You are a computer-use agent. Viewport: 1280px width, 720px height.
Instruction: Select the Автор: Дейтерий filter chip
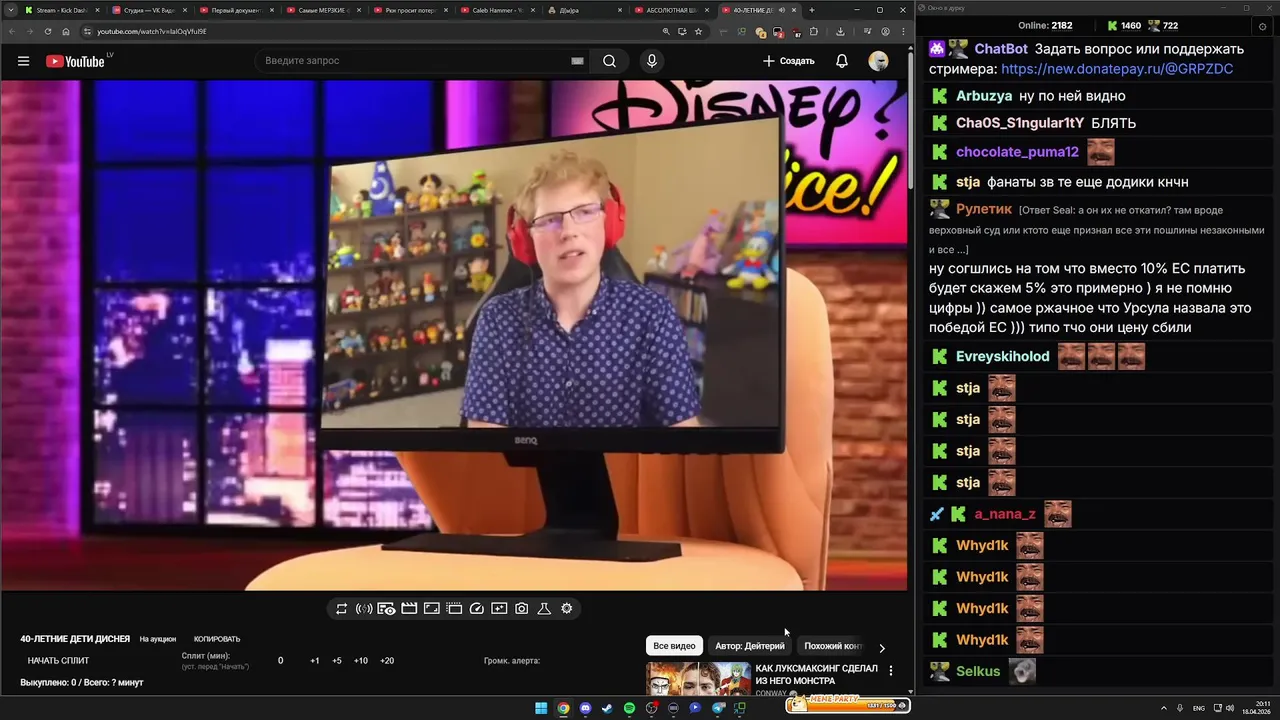pyautogui.click(x=750, y=646)
